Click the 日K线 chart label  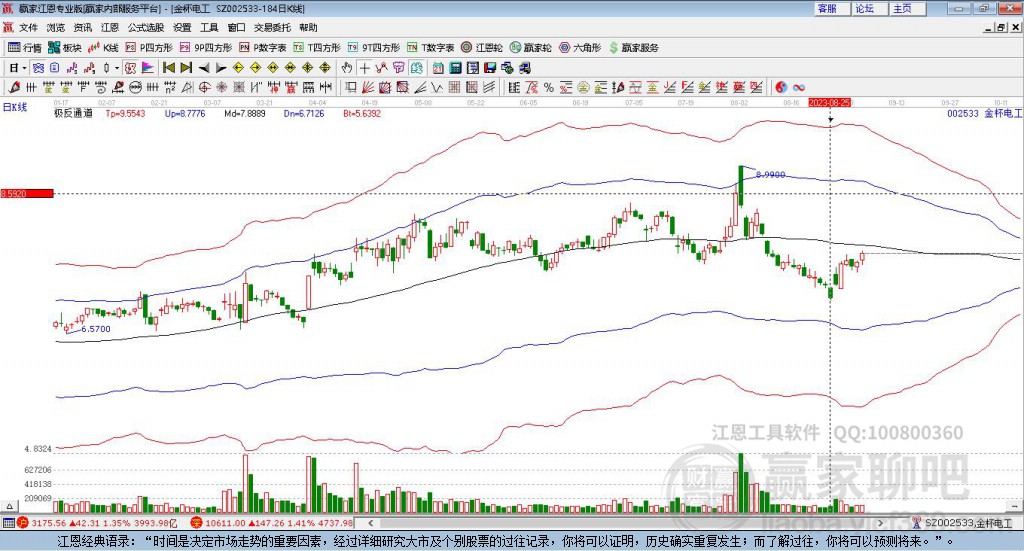(15, 107)
